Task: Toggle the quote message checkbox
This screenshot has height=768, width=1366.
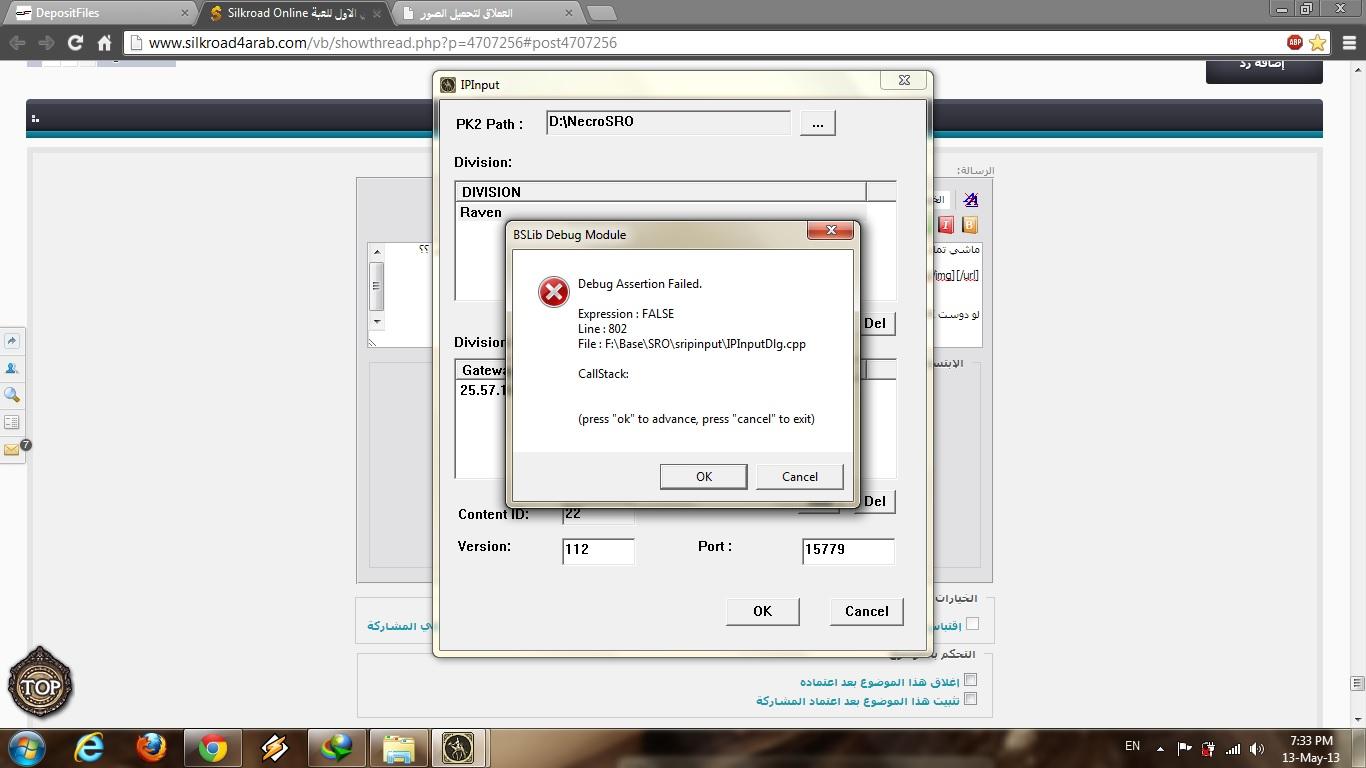Action: click(x=972, y=623)
